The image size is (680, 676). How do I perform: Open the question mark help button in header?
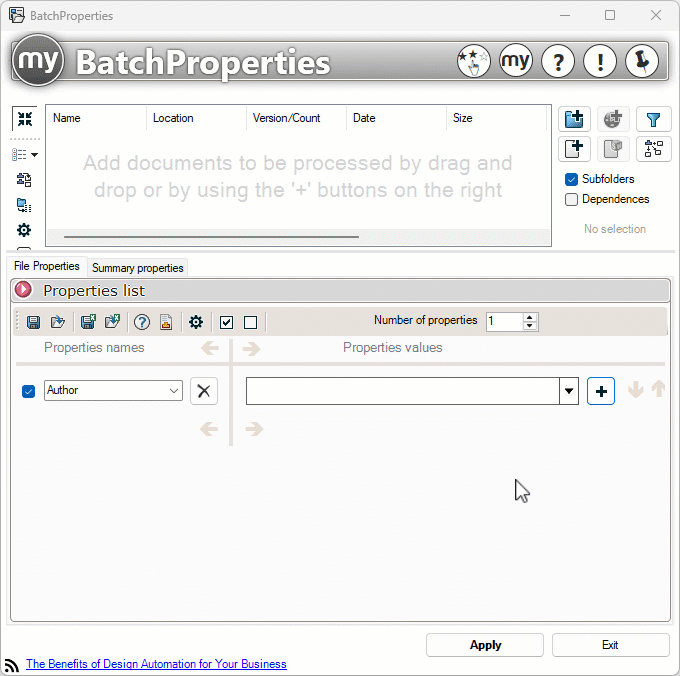pos(557,62)
